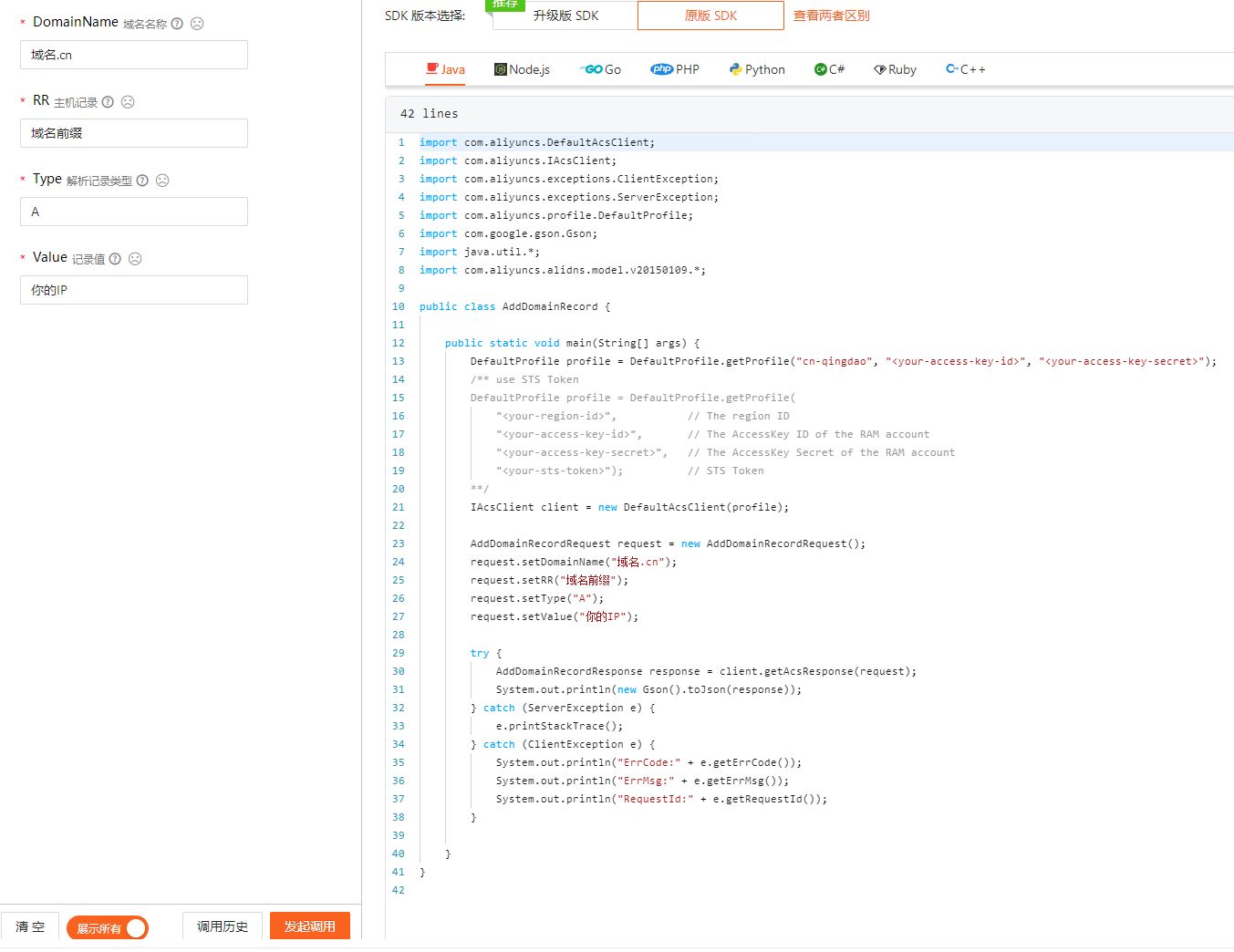
Task: Click line number 23 in the gutter
Action: (x=399, y=543)
